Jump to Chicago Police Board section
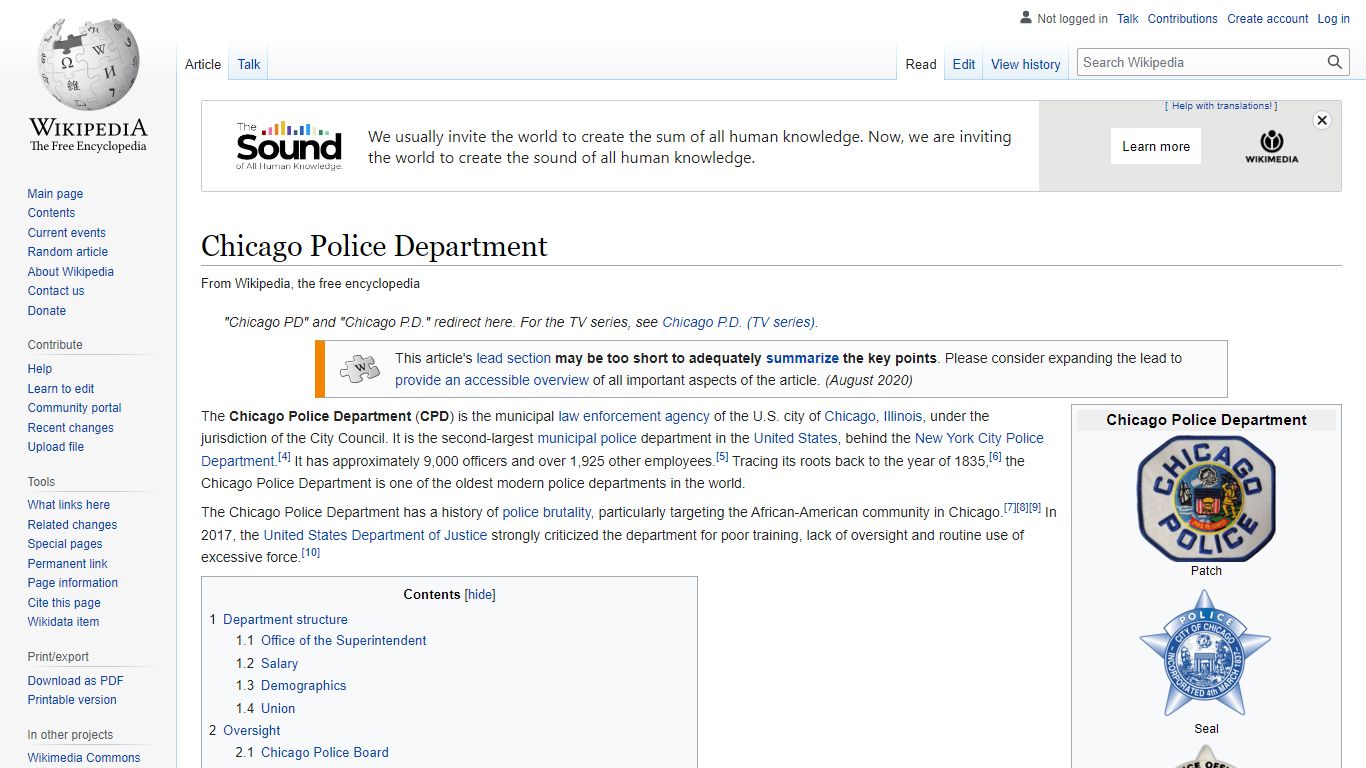1366x768 pixels. 325,752
